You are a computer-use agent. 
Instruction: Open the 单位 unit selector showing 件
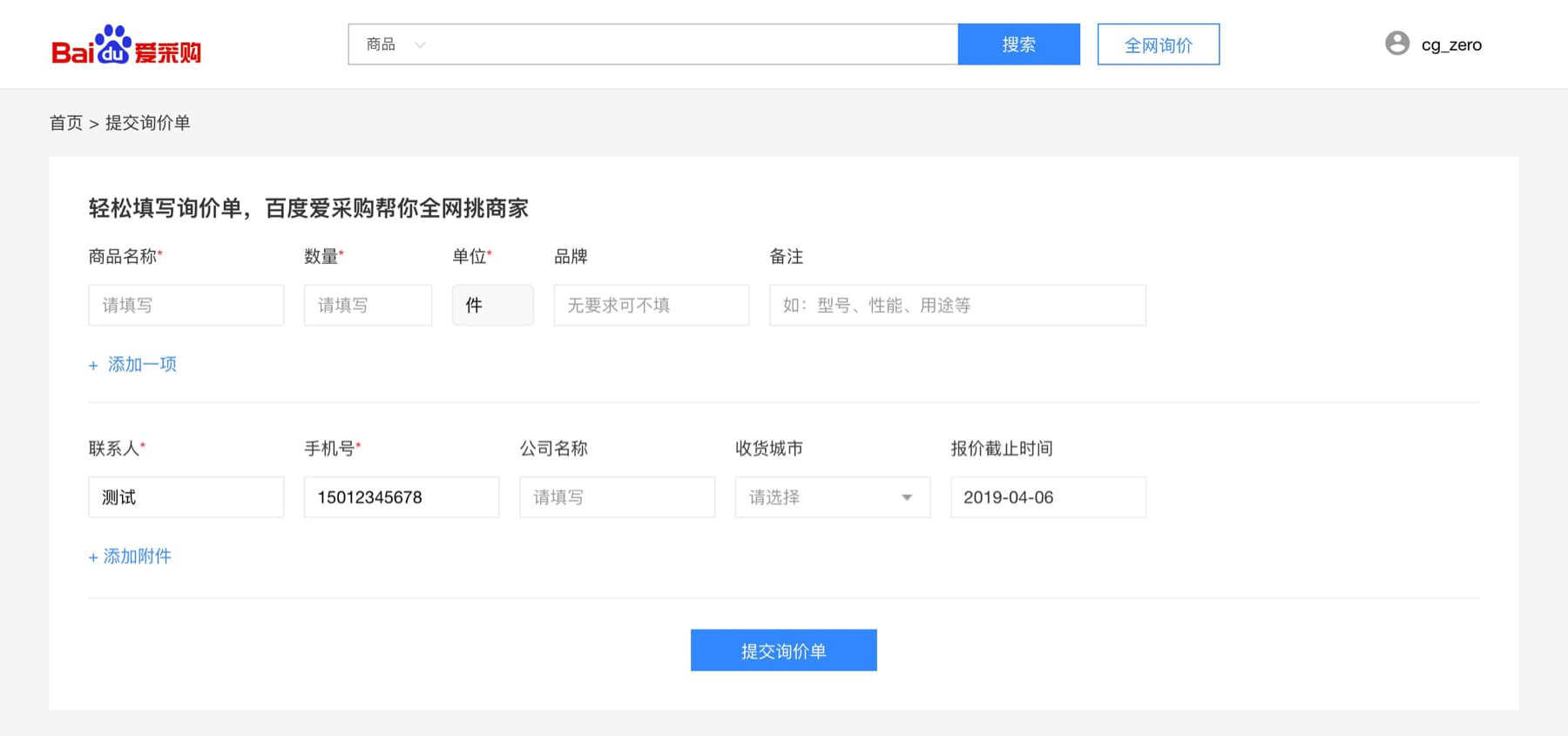492,305
